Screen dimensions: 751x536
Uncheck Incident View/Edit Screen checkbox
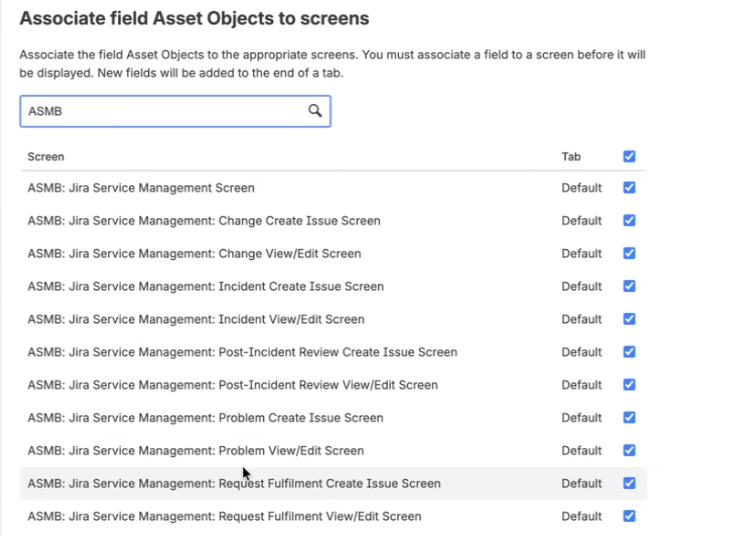[x=629, y=319]
